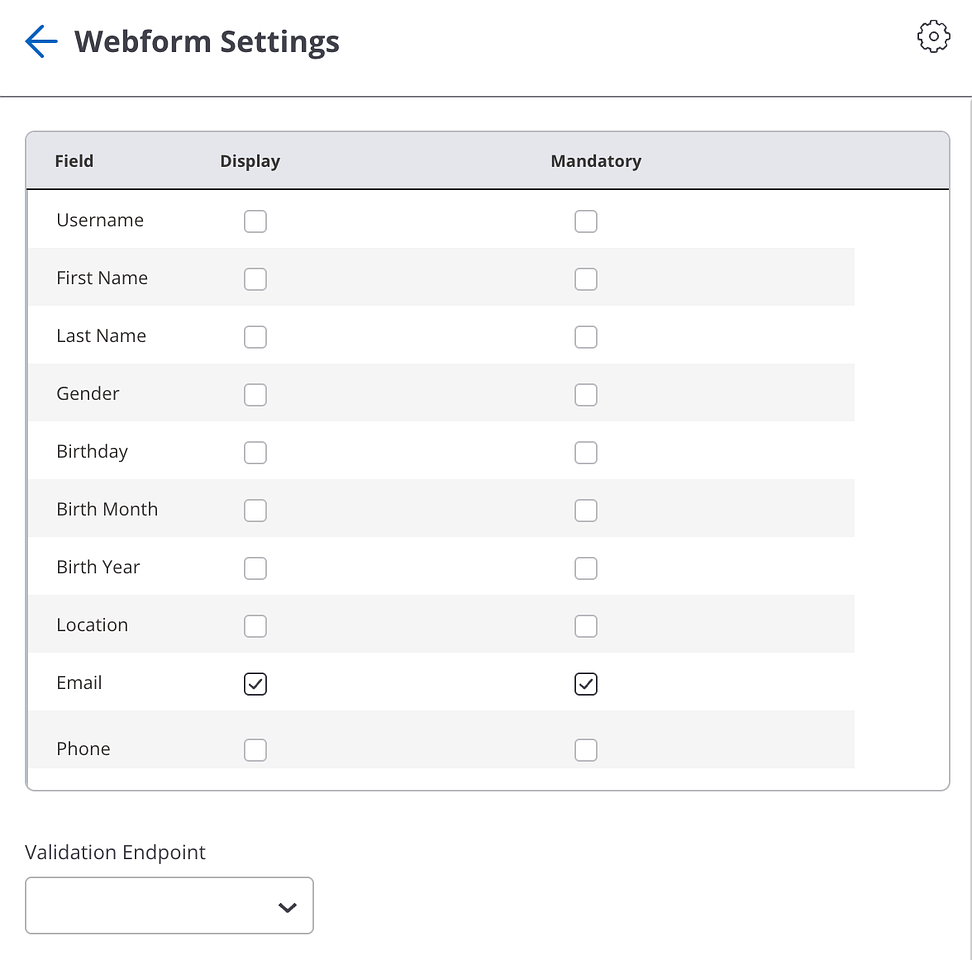Viewport: 972px width, 960px height.
Task: Click the Mandatory column header
Action: click(x=596, y=161)
